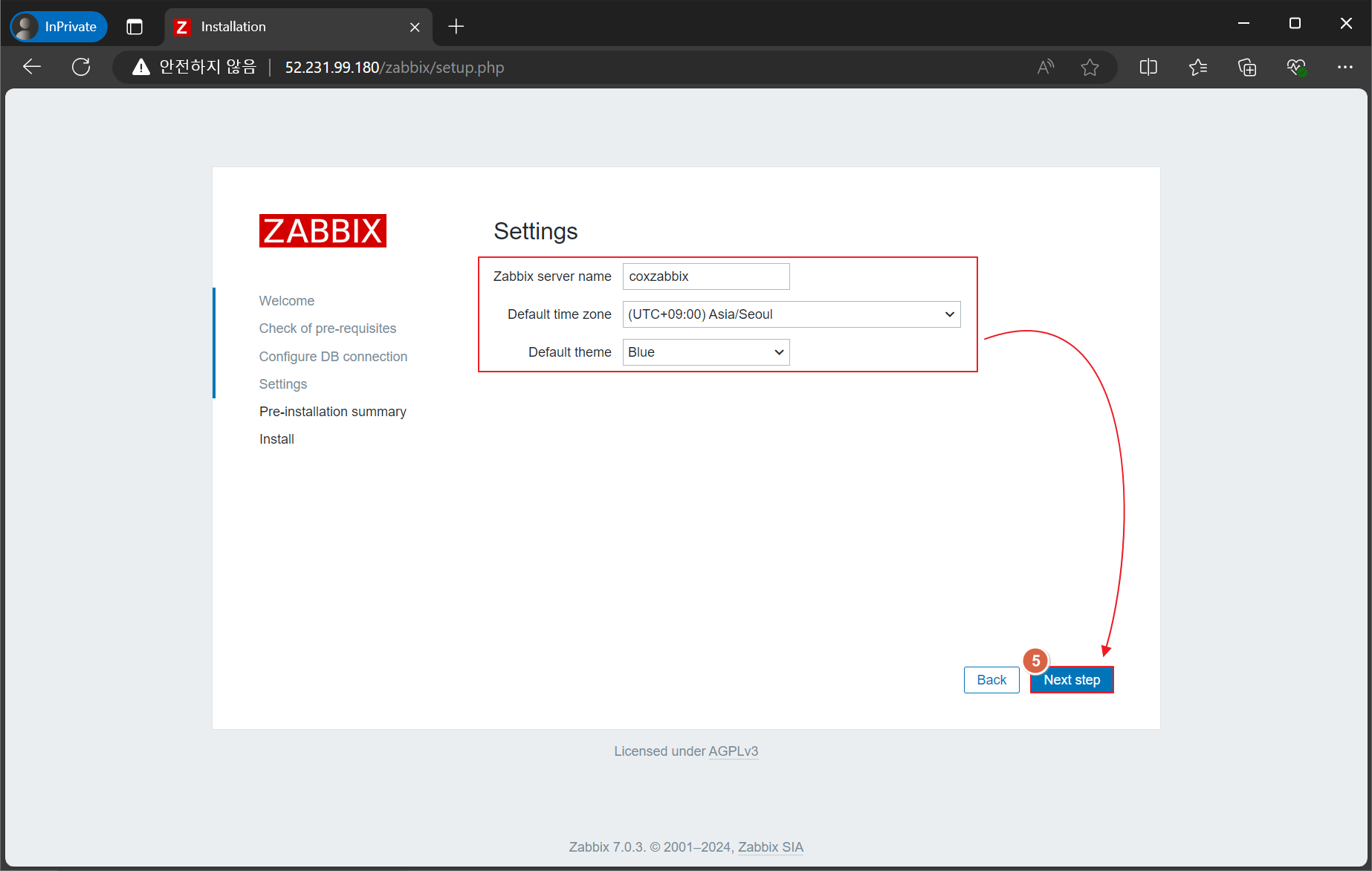The image size is (1372, 871).
Task: Open the AGPLv3 license link
Action: [x=734, y=751]
